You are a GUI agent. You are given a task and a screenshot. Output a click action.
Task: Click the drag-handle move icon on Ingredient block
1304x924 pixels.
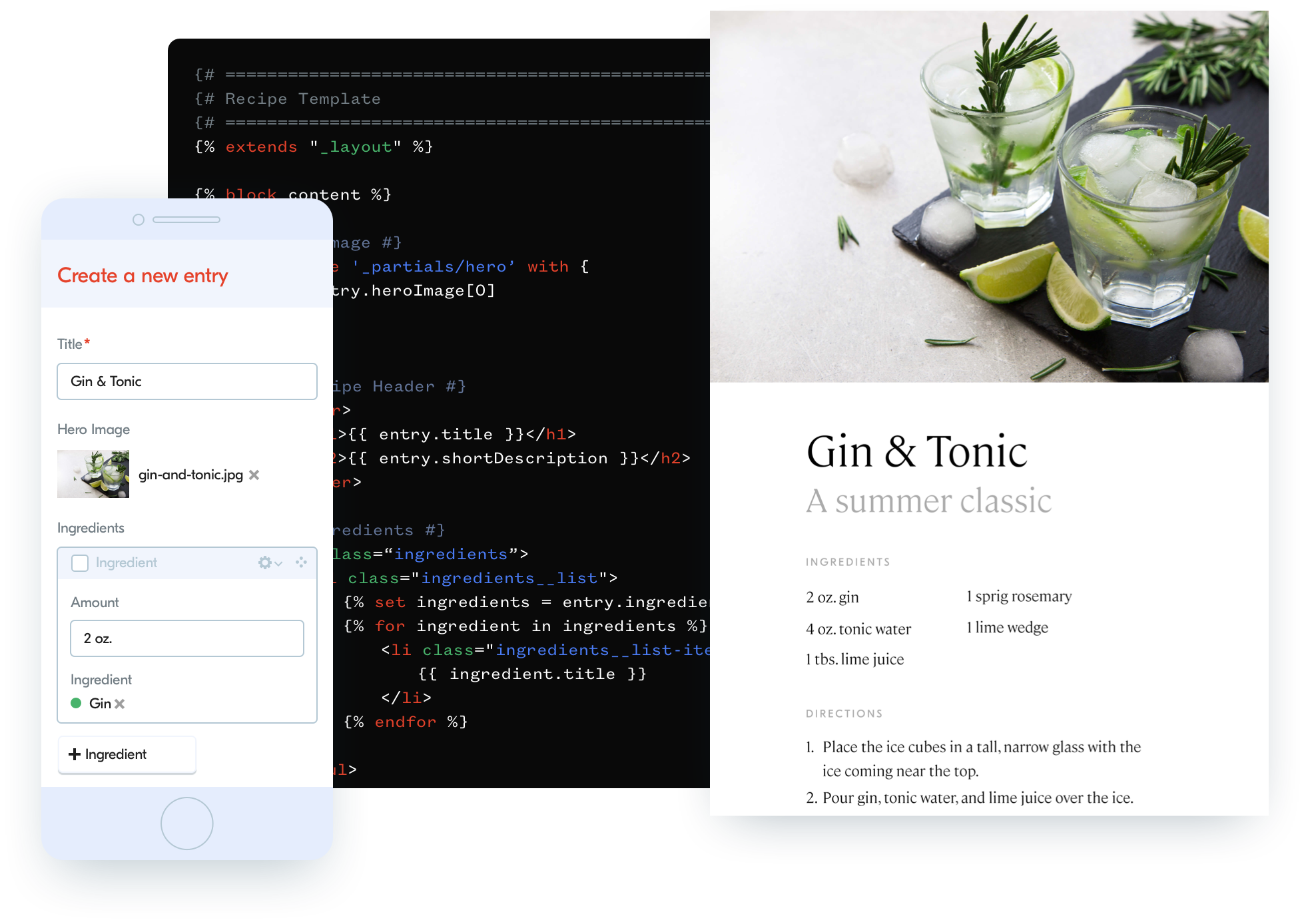(x=301, y=563)
